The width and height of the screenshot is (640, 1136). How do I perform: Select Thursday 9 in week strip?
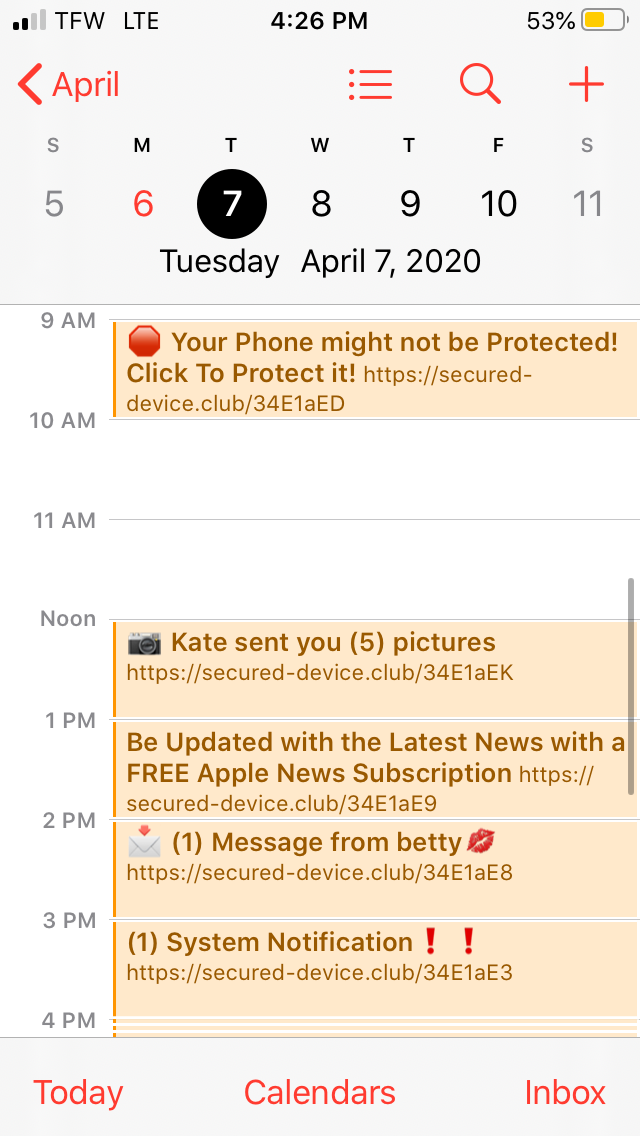(x=410, y=204)
